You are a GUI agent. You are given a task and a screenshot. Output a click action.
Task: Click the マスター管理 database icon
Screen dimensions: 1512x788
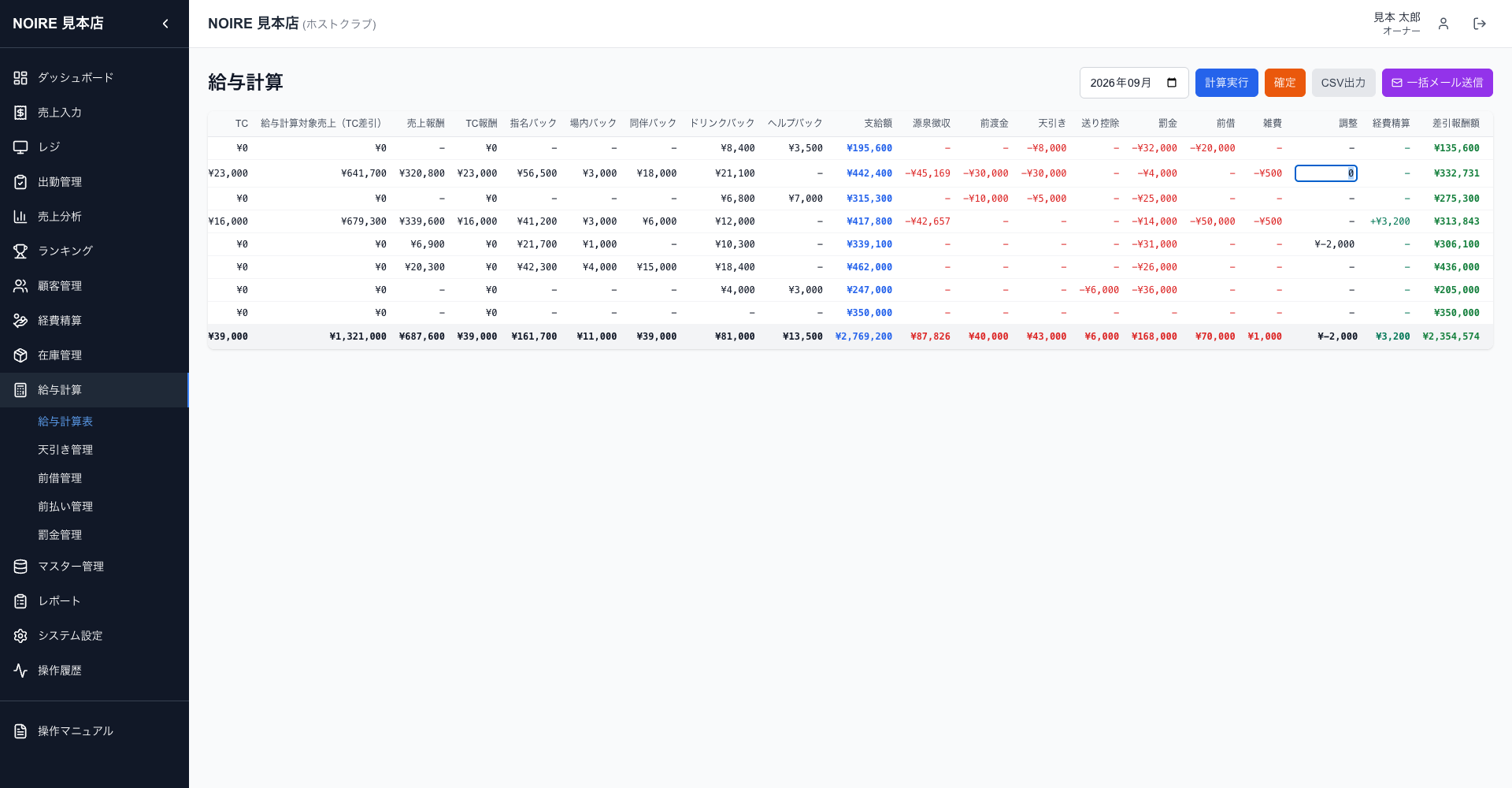[20, 567]
